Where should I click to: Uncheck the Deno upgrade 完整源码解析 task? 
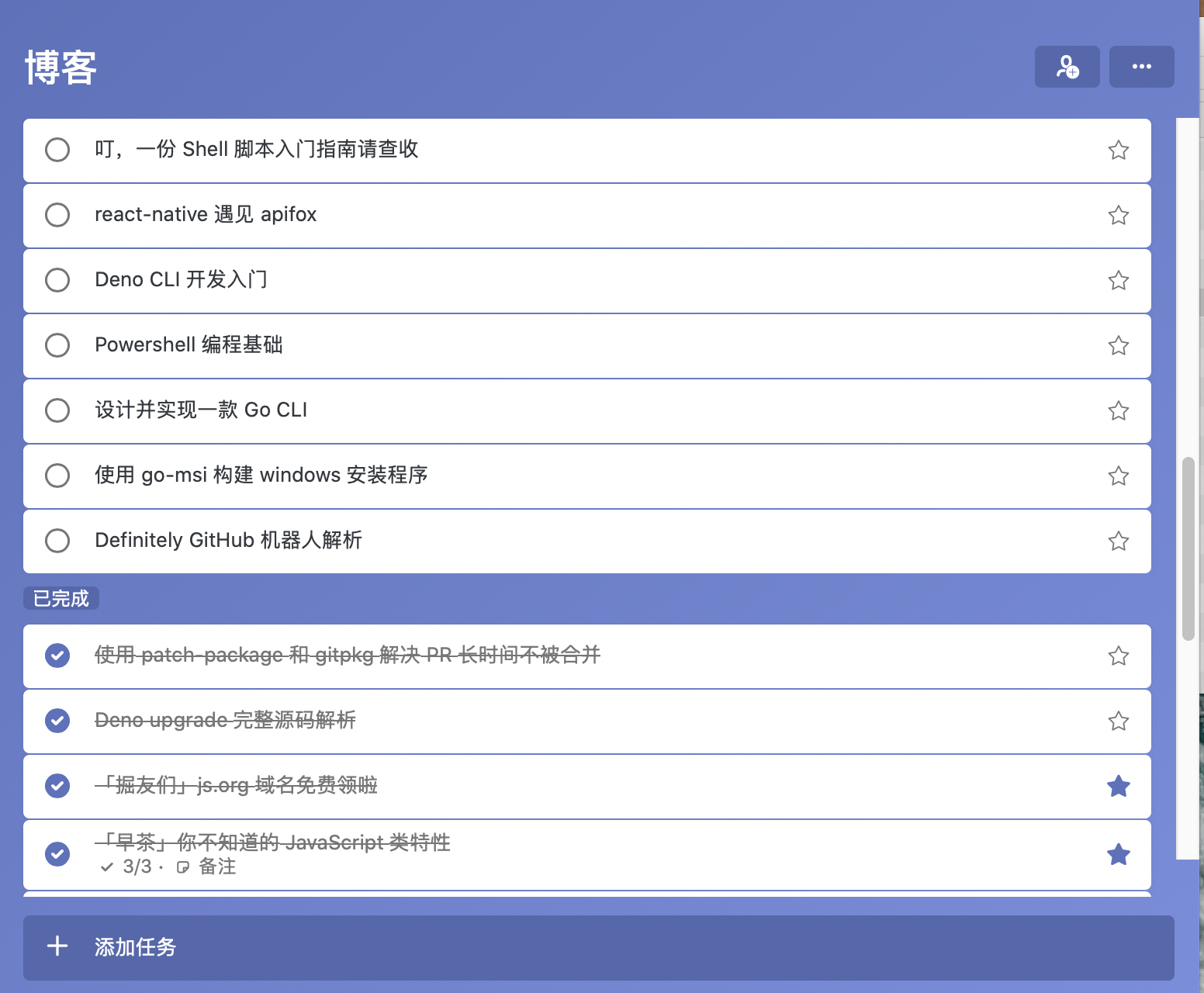pyautogui.click(x=57, y=721)
